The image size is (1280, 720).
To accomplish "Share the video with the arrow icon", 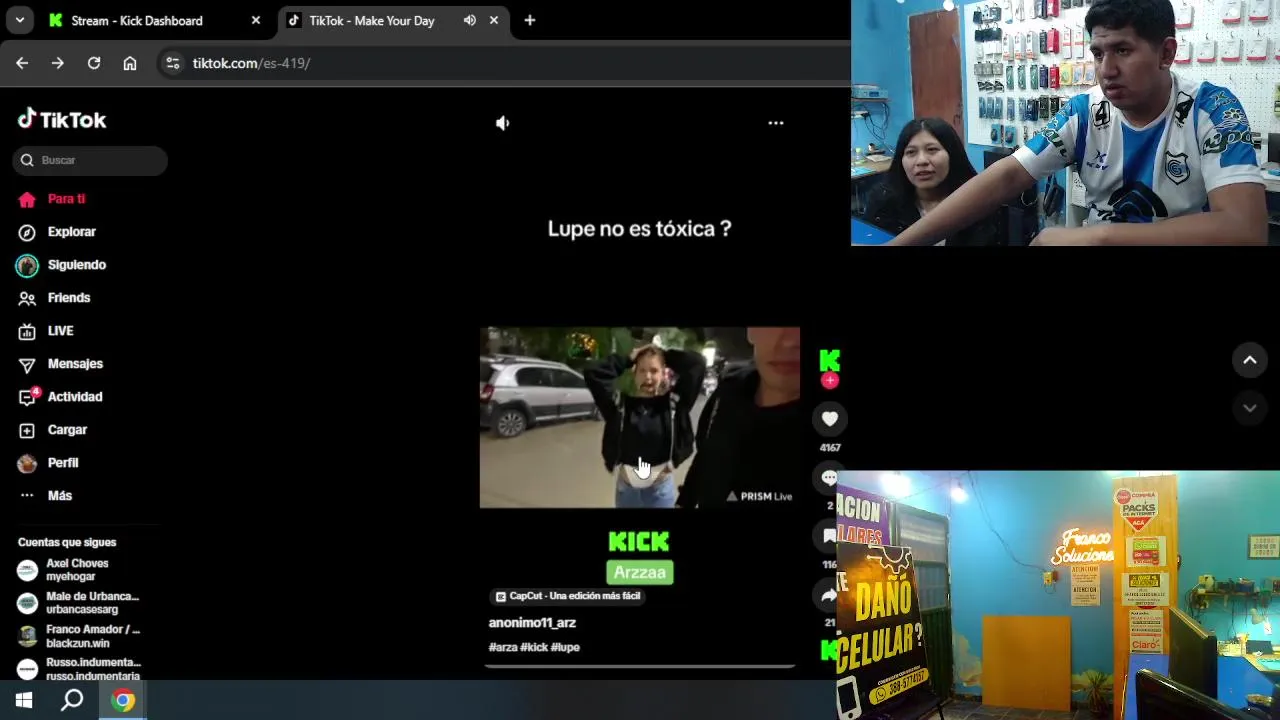I will [829, 596].
